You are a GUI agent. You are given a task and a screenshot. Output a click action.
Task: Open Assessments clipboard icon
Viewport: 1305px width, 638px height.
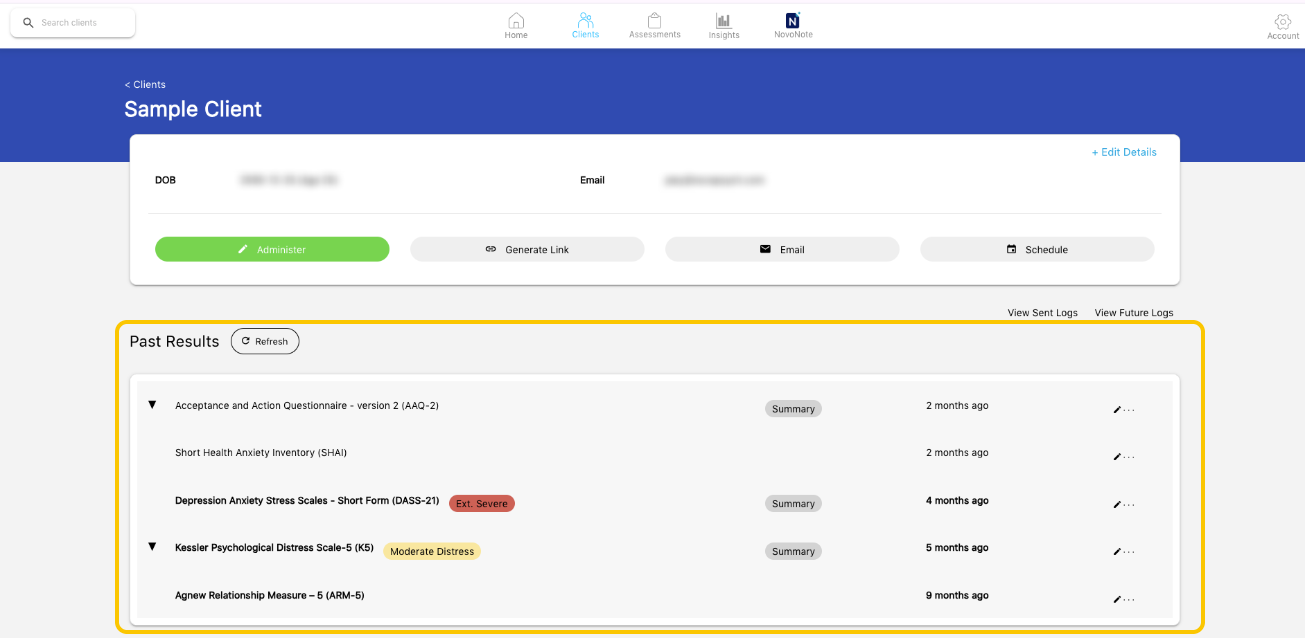[655, 20]
